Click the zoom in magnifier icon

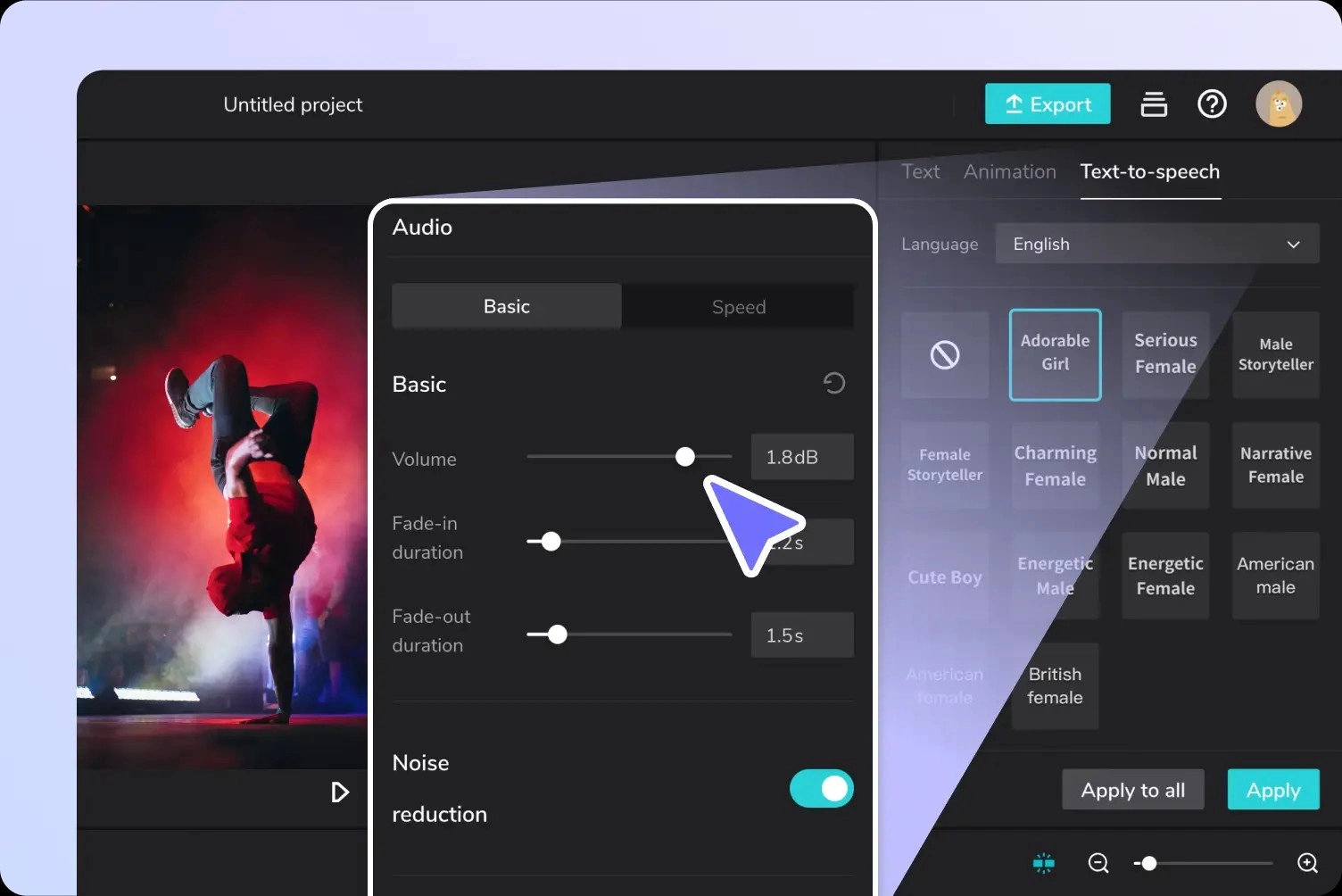click(1307, 863)
